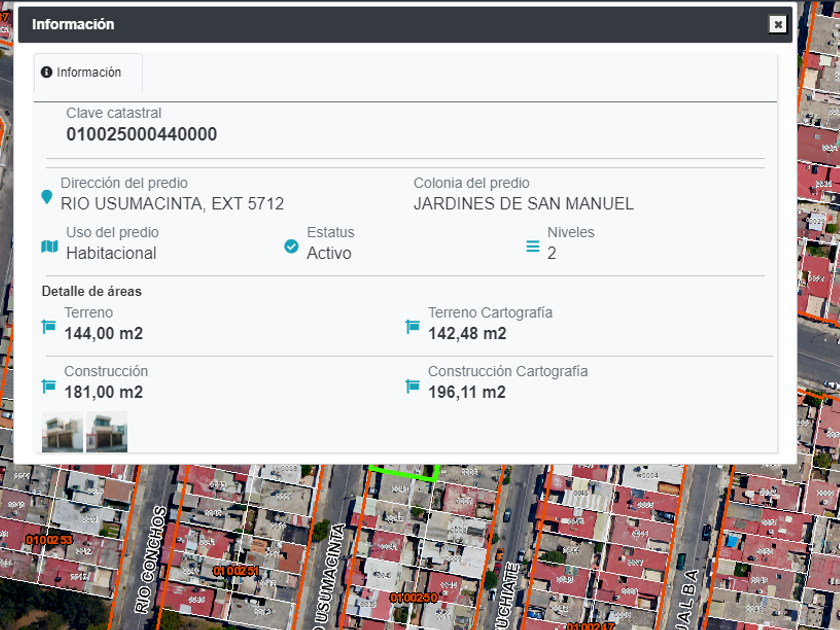Click the Clave catastral label
840x630 pixels.
coord(114,113)
